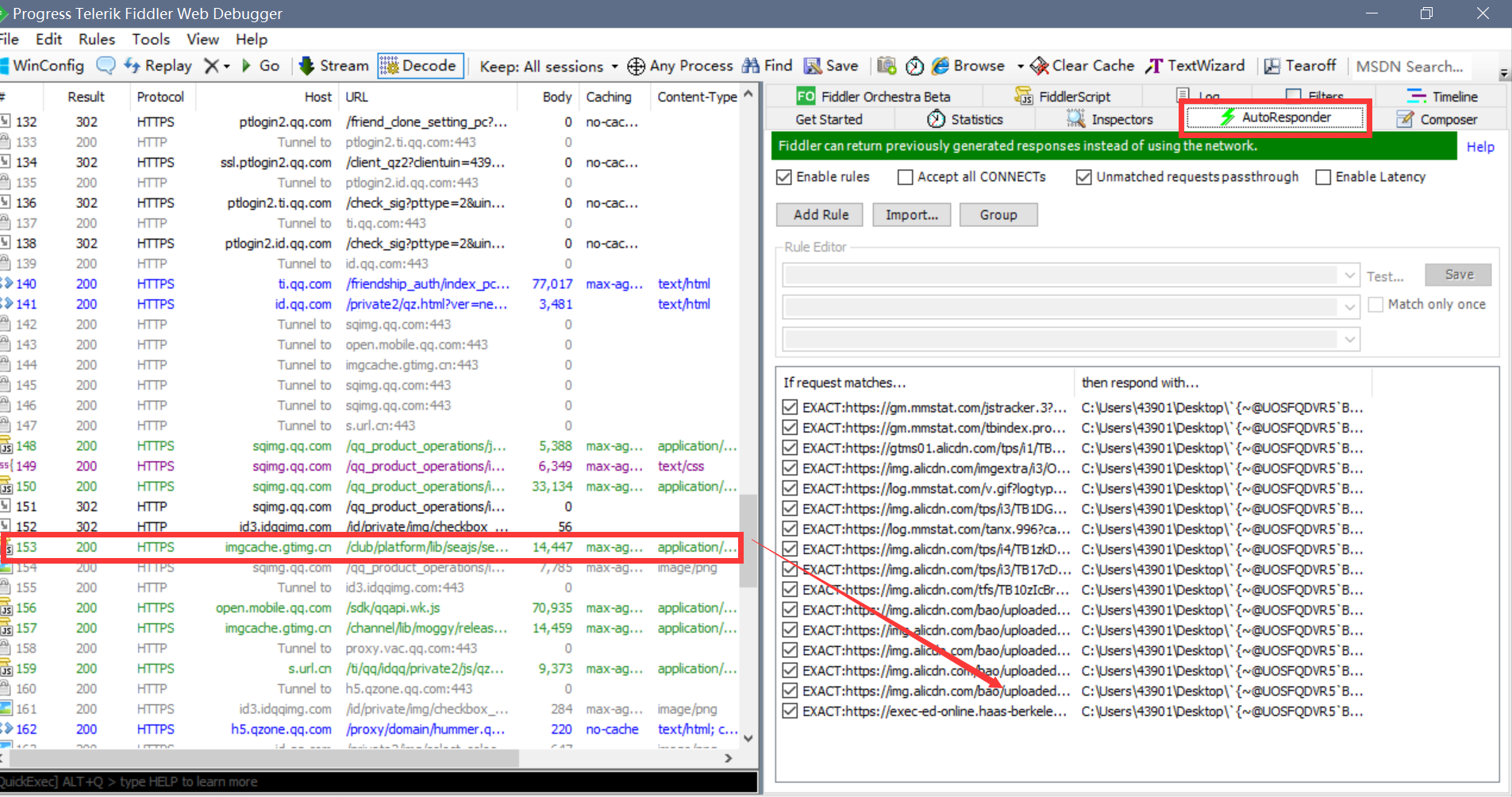Open the Statistics tab
This screenshot has width=1512, height=797.
click(964, 119)
